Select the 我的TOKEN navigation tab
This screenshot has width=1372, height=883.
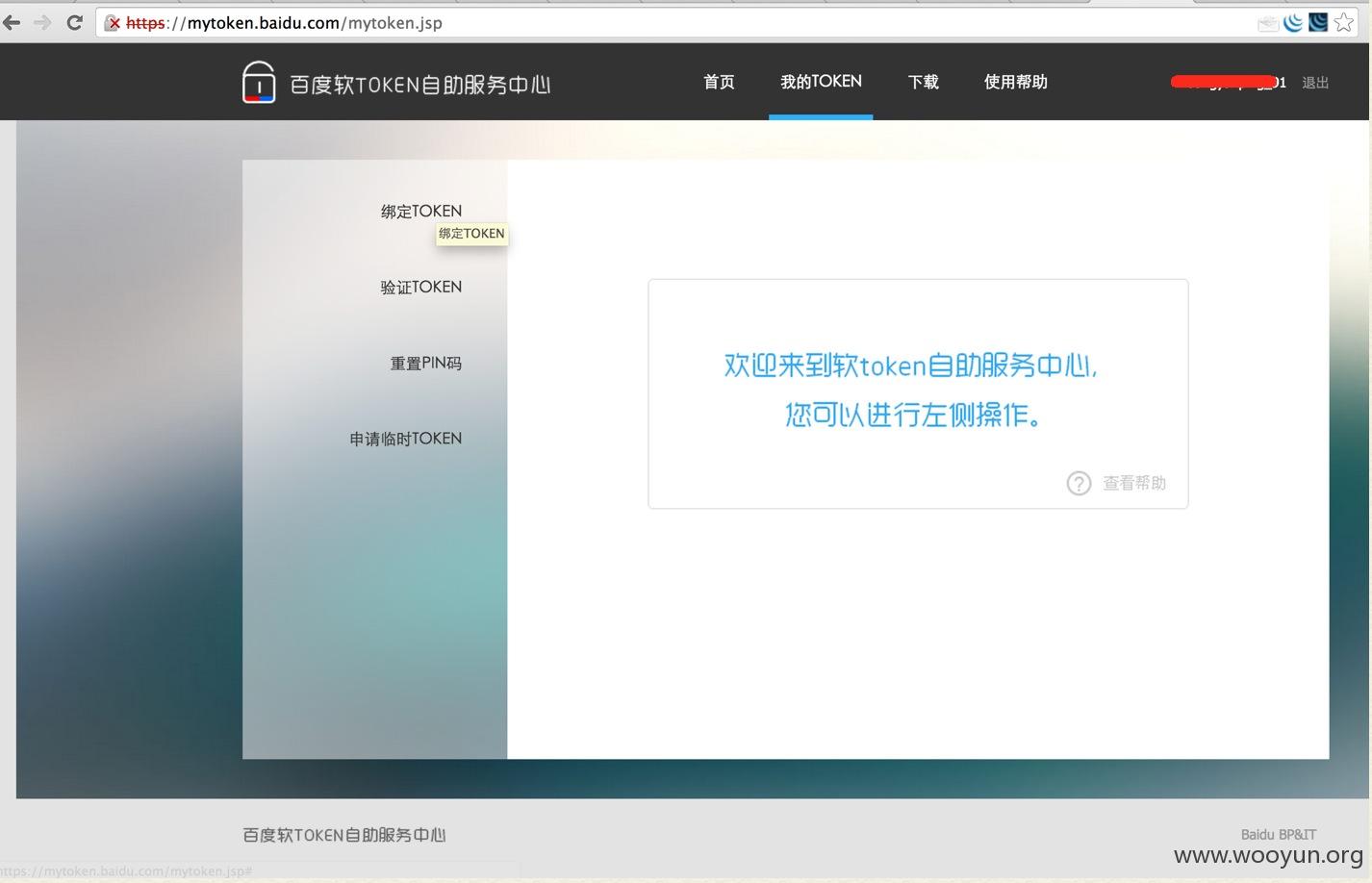821,82
